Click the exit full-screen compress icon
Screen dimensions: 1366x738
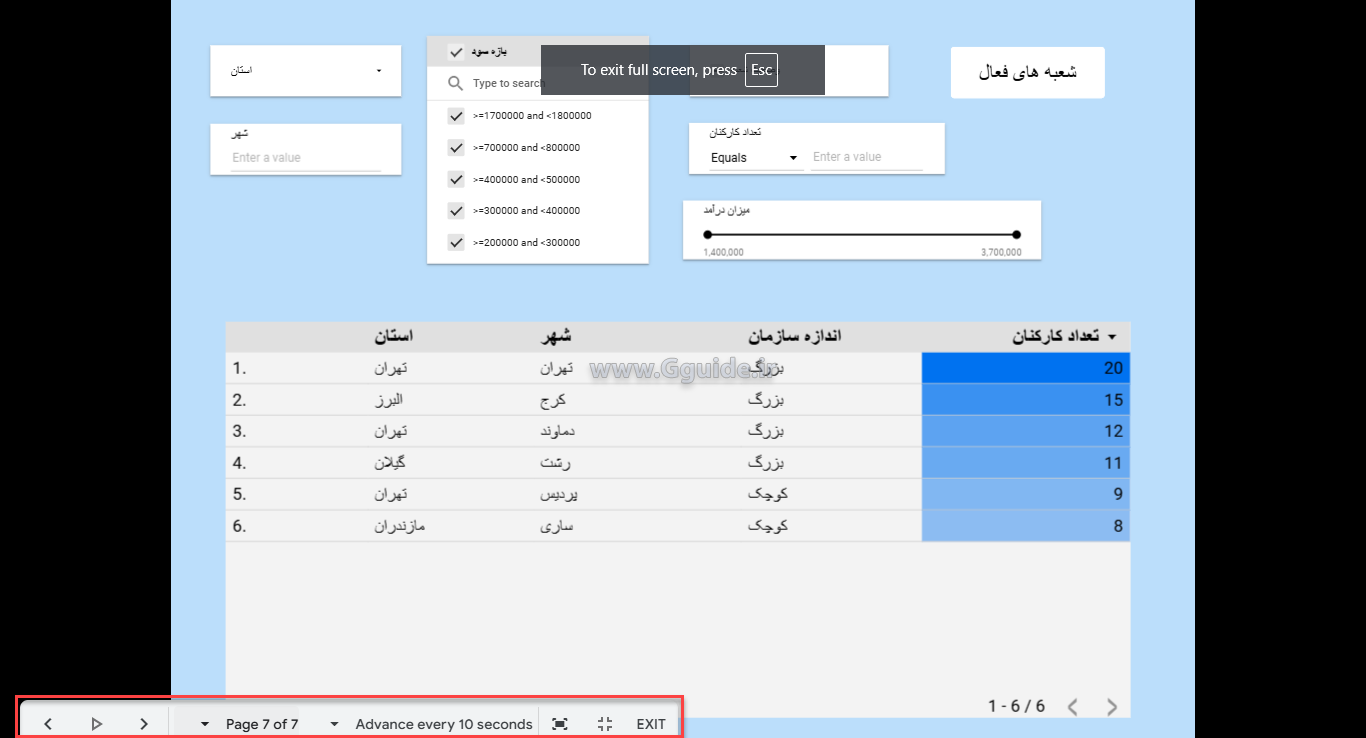[605, 723]
